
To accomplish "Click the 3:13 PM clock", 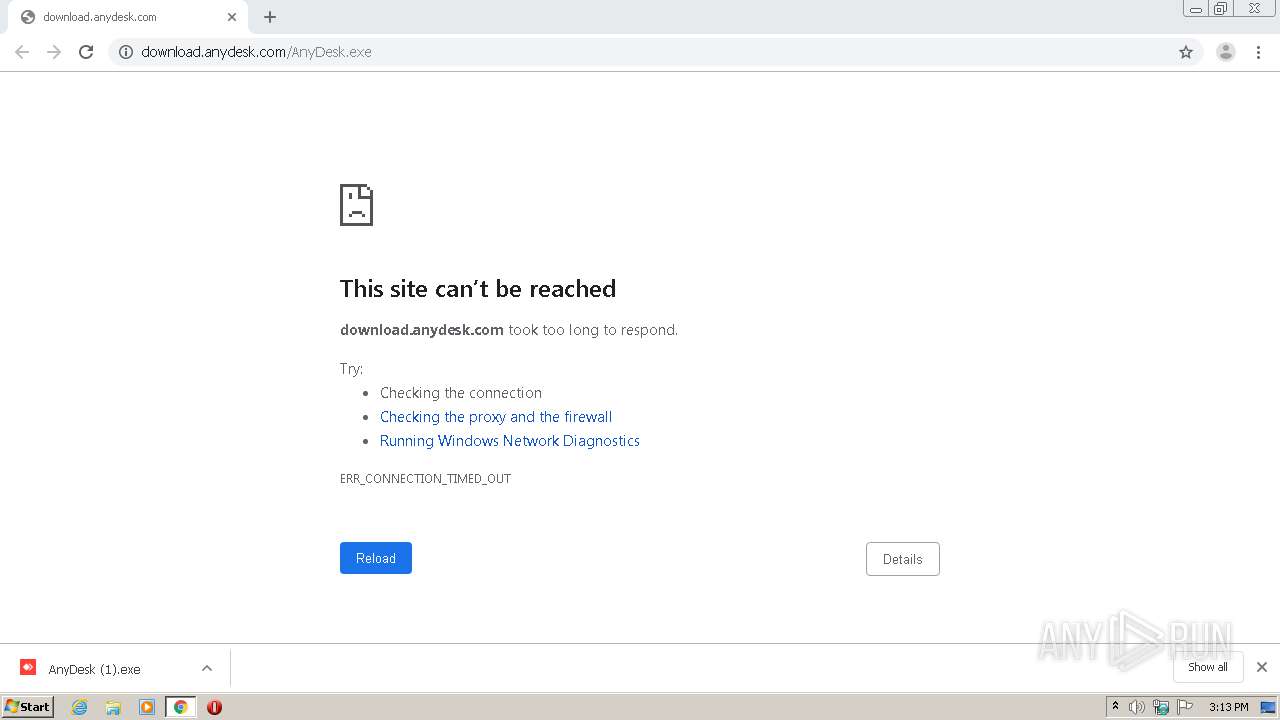I will 1228,707.
